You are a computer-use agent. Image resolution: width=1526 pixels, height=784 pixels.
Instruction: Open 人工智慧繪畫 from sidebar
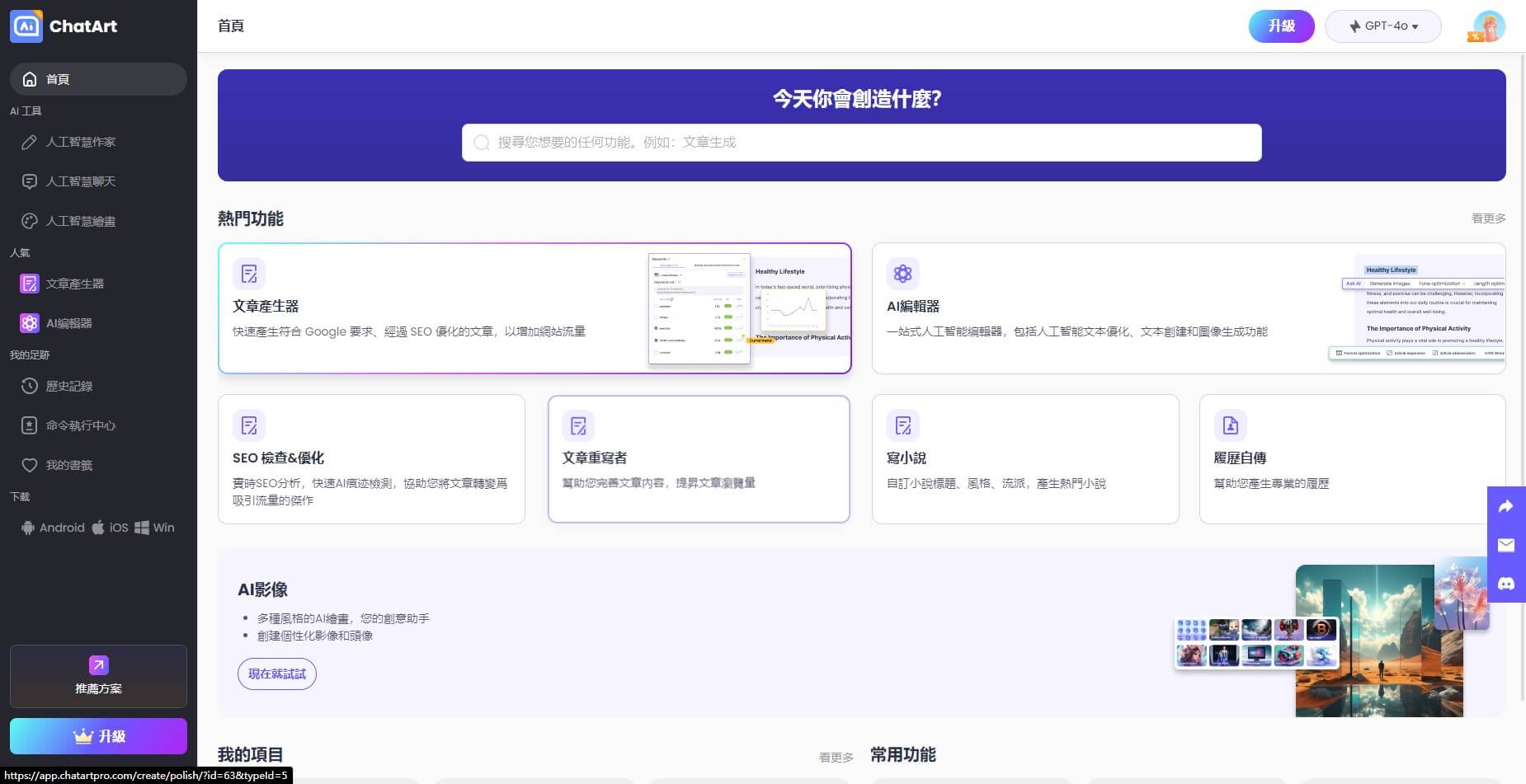click(98, 221)
